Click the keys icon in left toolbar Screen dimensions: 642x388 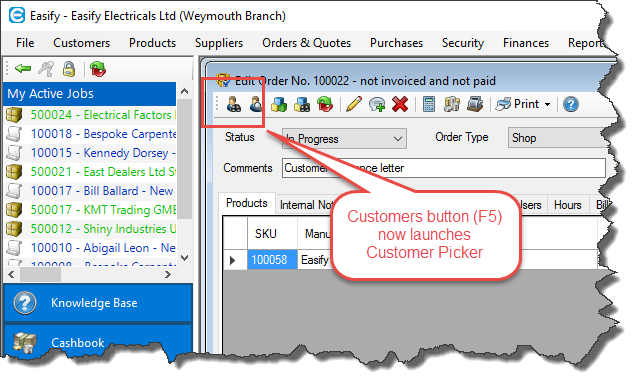pos(46,69)
